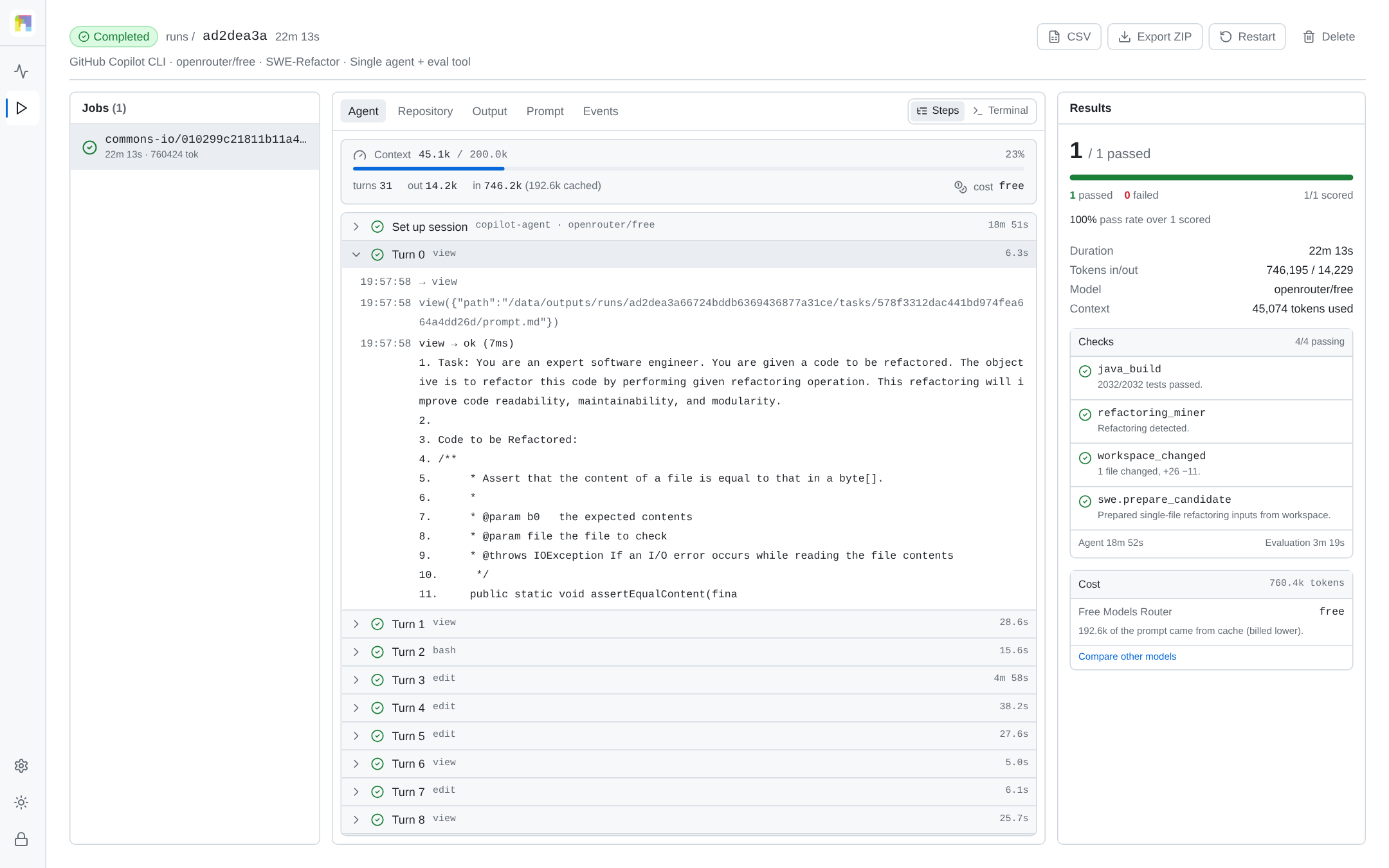Switch to Steps view
This screenshot has height=868, width=1389.
point(938,111)
